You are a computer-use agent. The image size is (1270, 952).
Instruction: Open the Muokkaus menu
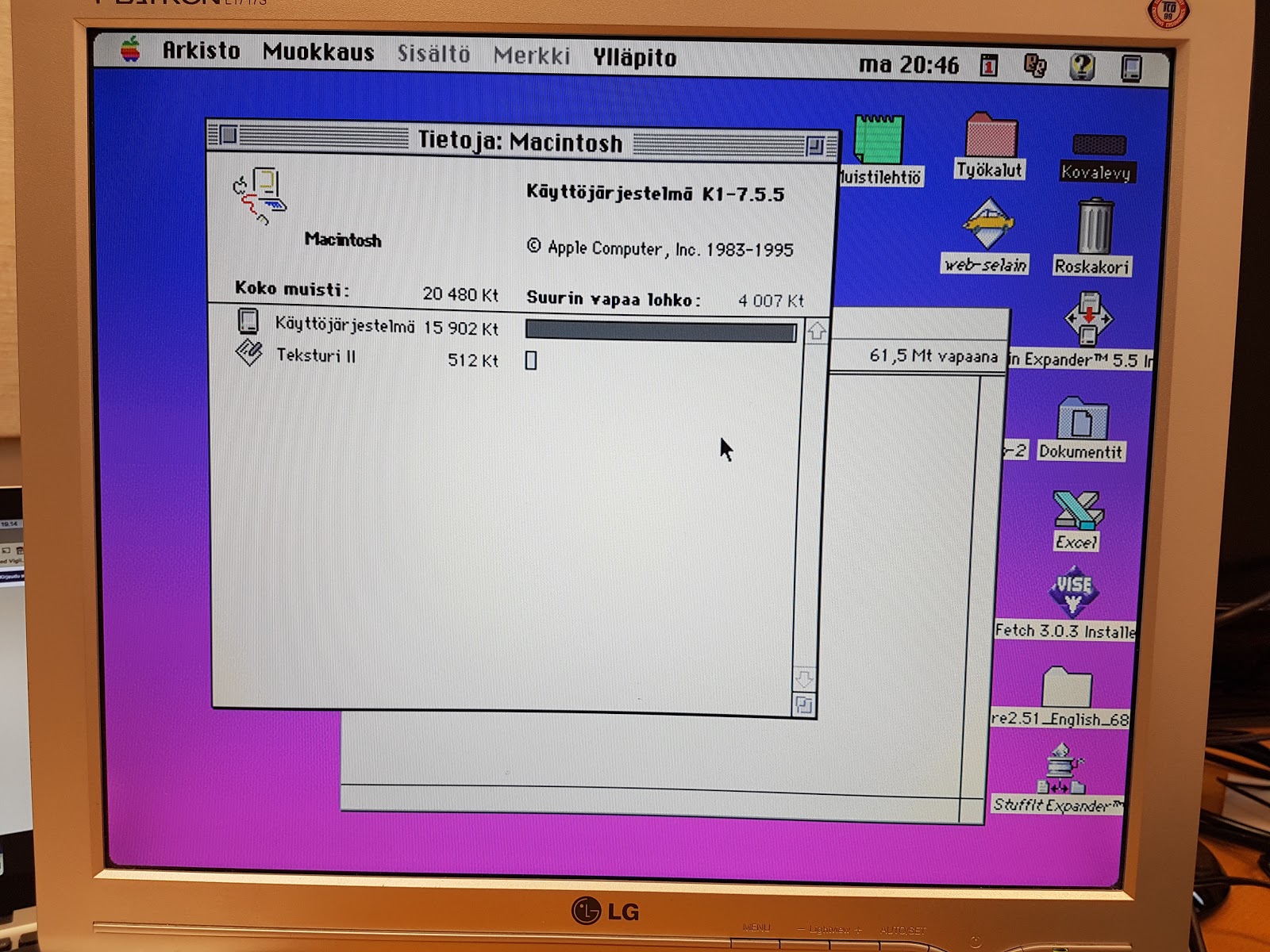coord(318,52)
